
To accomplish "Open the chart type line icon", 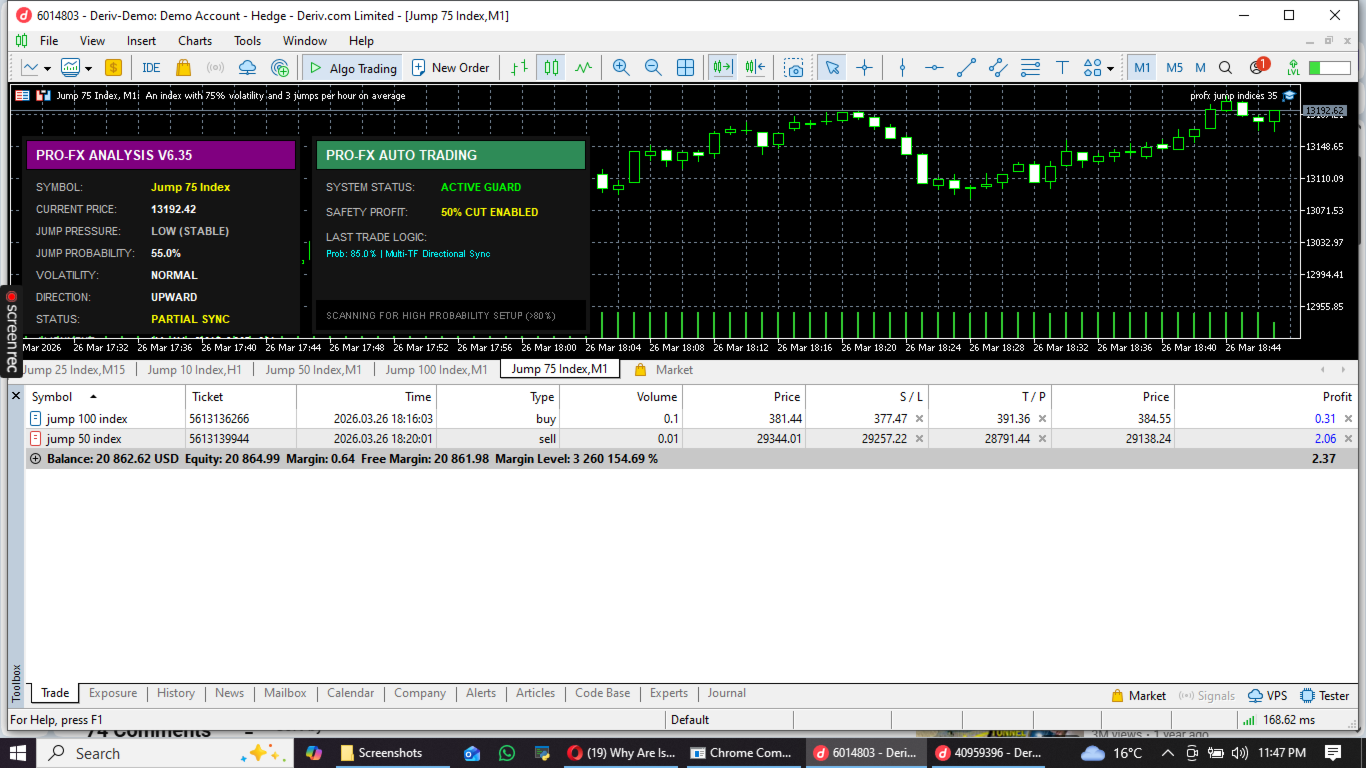I will (x=31, y=68).
